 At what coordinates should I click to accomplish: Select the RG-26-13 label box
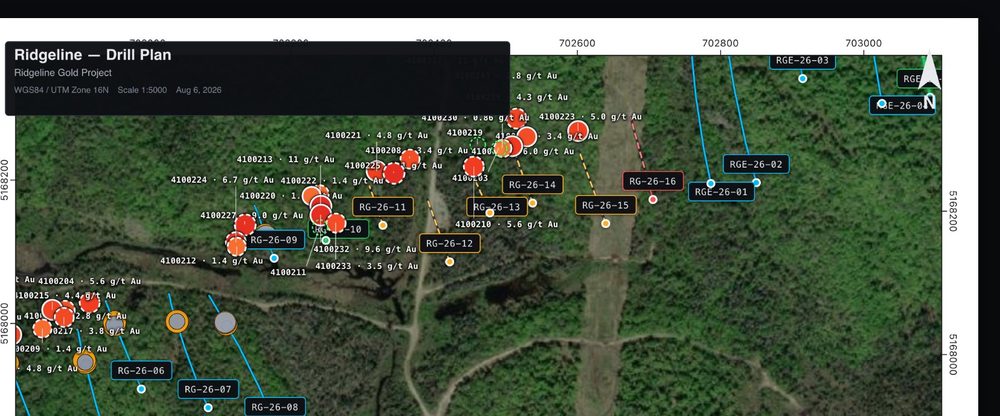[497, 207]
